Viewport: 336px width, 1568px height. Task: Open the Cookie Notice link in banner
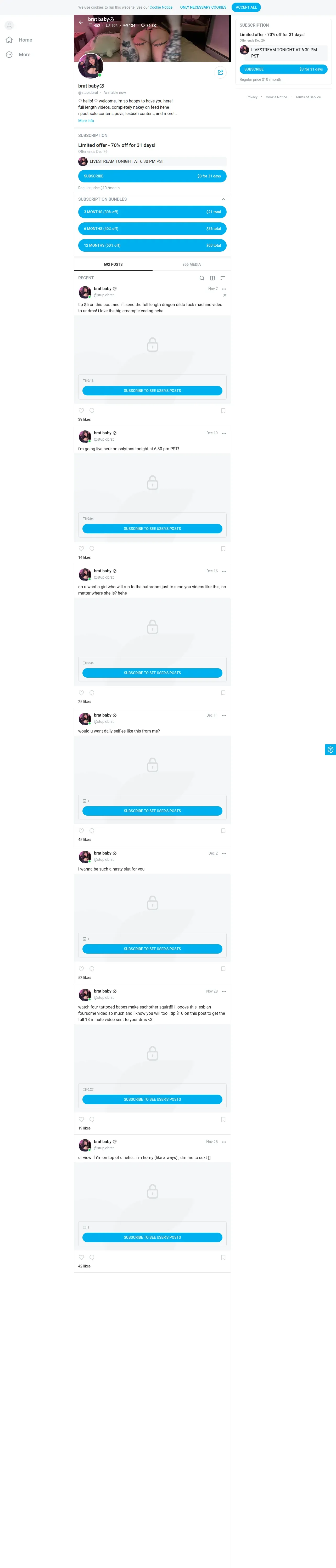(161, 7)
